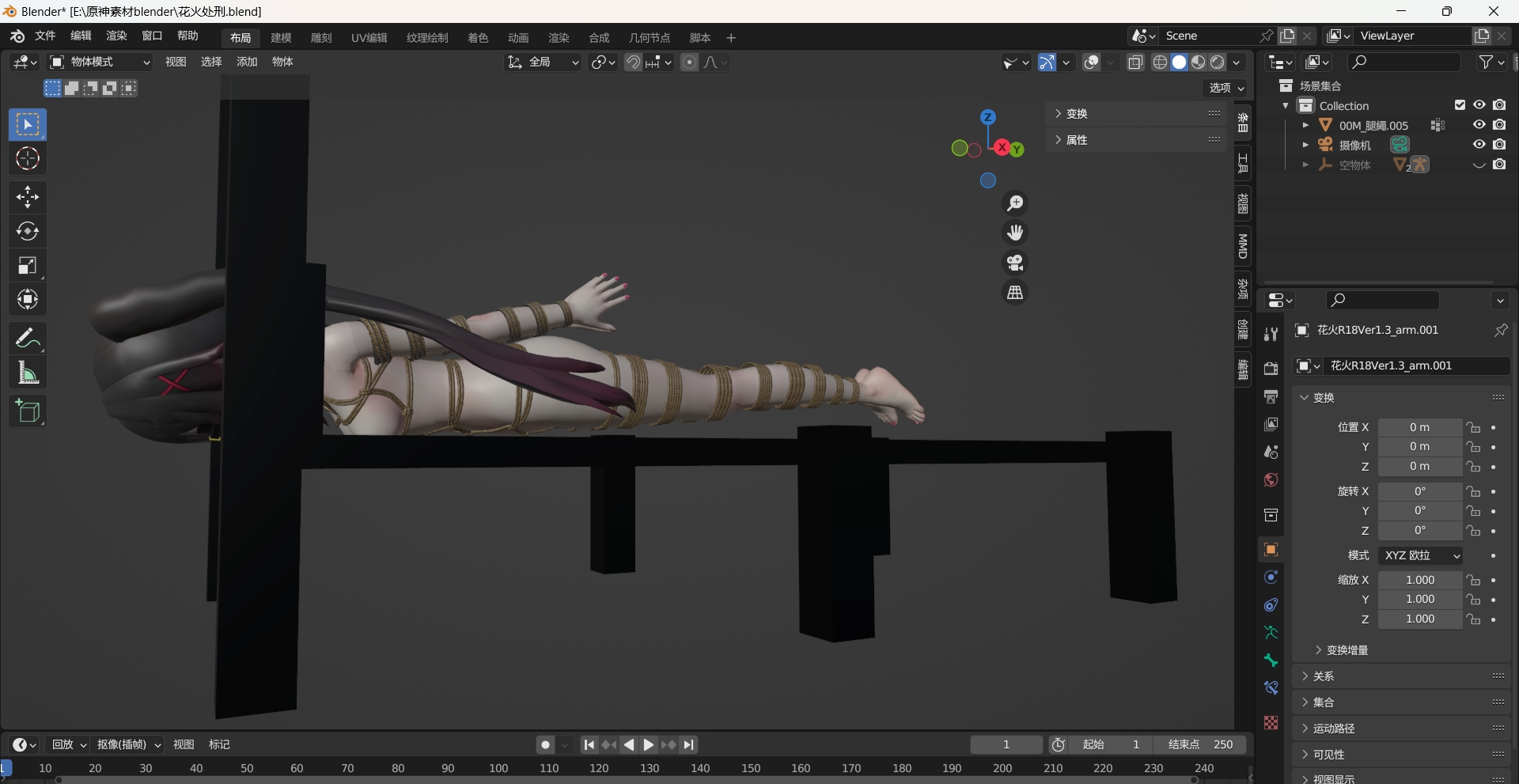The width and height of the screenshot is (1519, 784).
Task: Expand the 运动路径 panel
Action: (1402, 729)
